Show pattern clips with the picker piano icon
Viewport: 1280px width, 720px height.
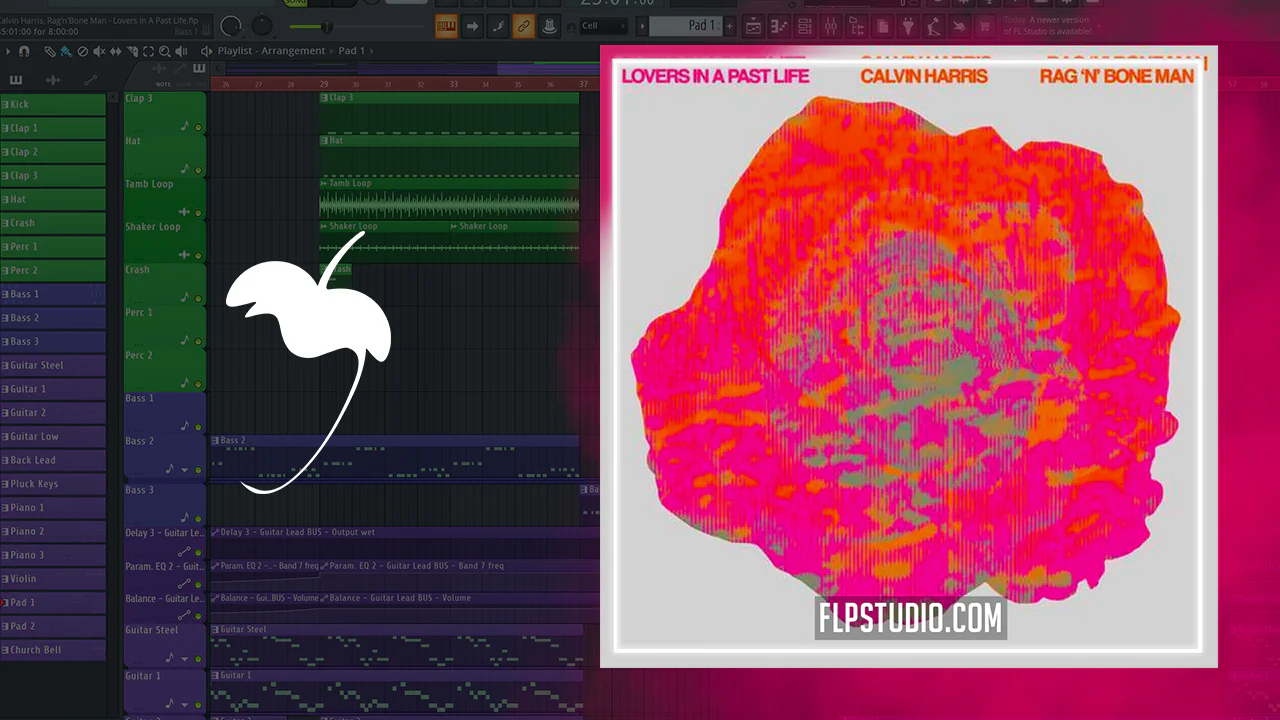[16, 80]
